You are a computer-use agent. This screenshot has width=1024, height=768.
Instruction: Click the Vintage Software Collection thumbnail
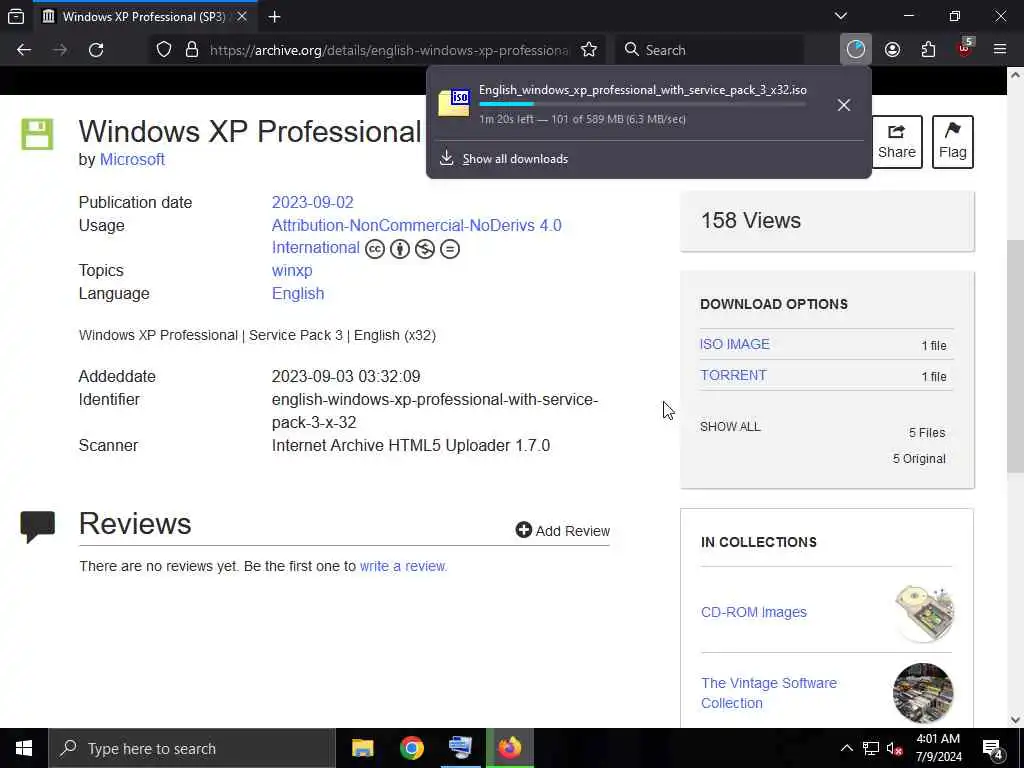(x=923, y=693)
